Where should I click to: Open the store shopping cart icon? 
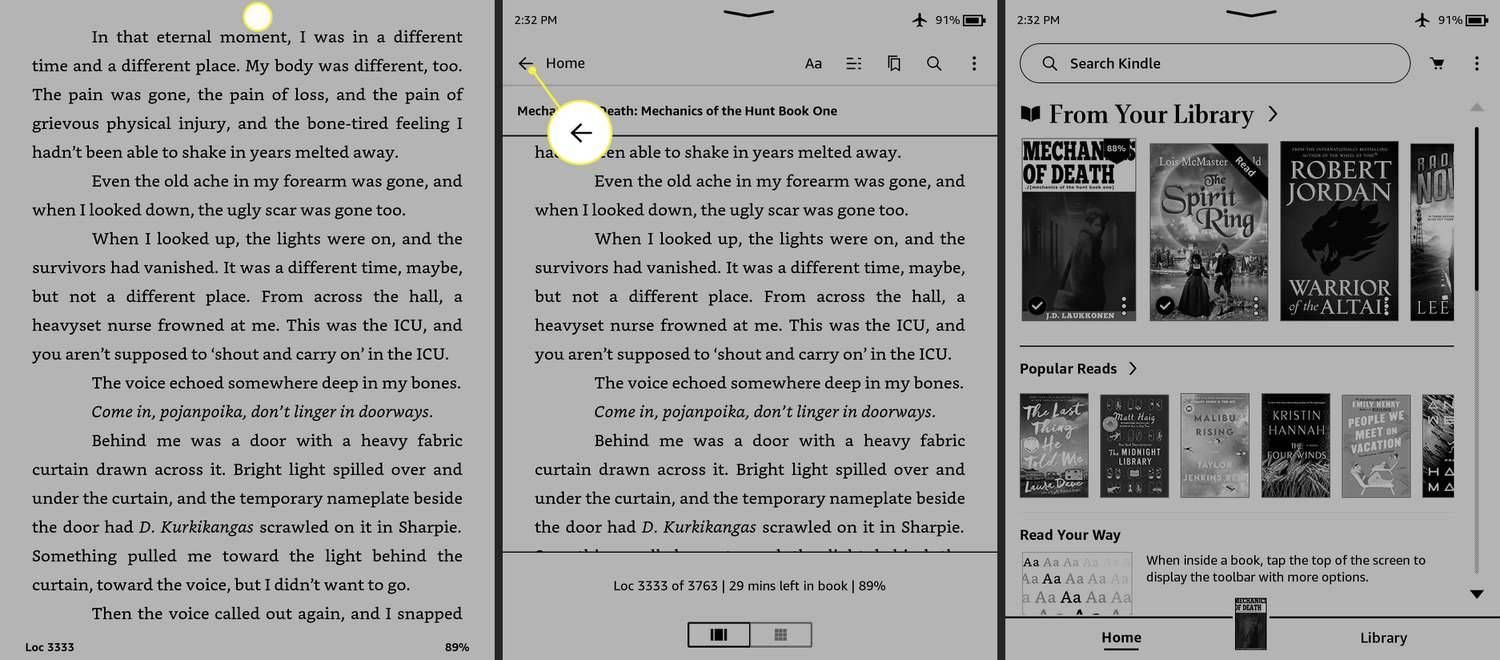point(1437,63)
